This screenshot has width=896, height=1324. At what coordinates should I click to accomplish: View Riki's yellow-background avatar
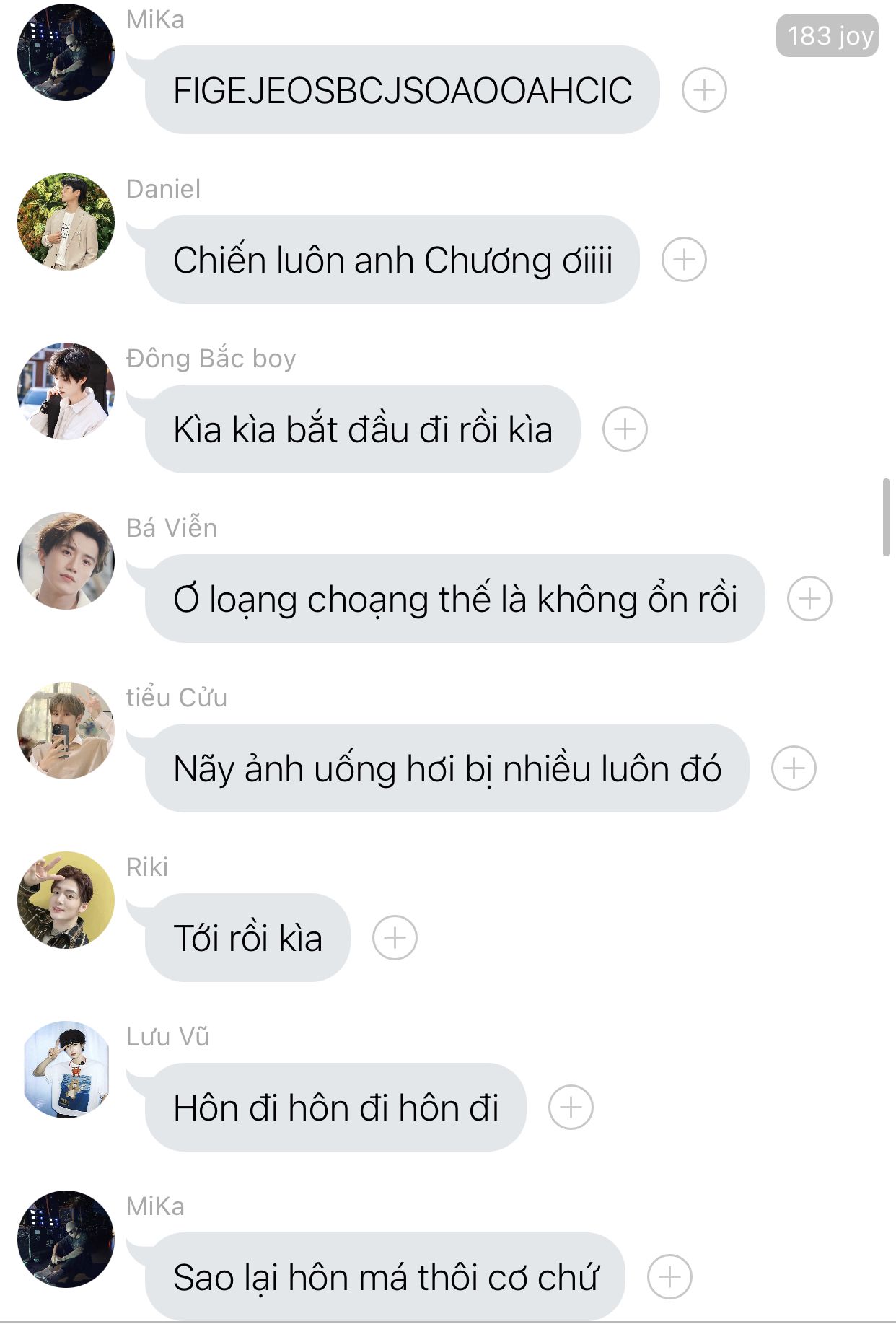(66, 900)
